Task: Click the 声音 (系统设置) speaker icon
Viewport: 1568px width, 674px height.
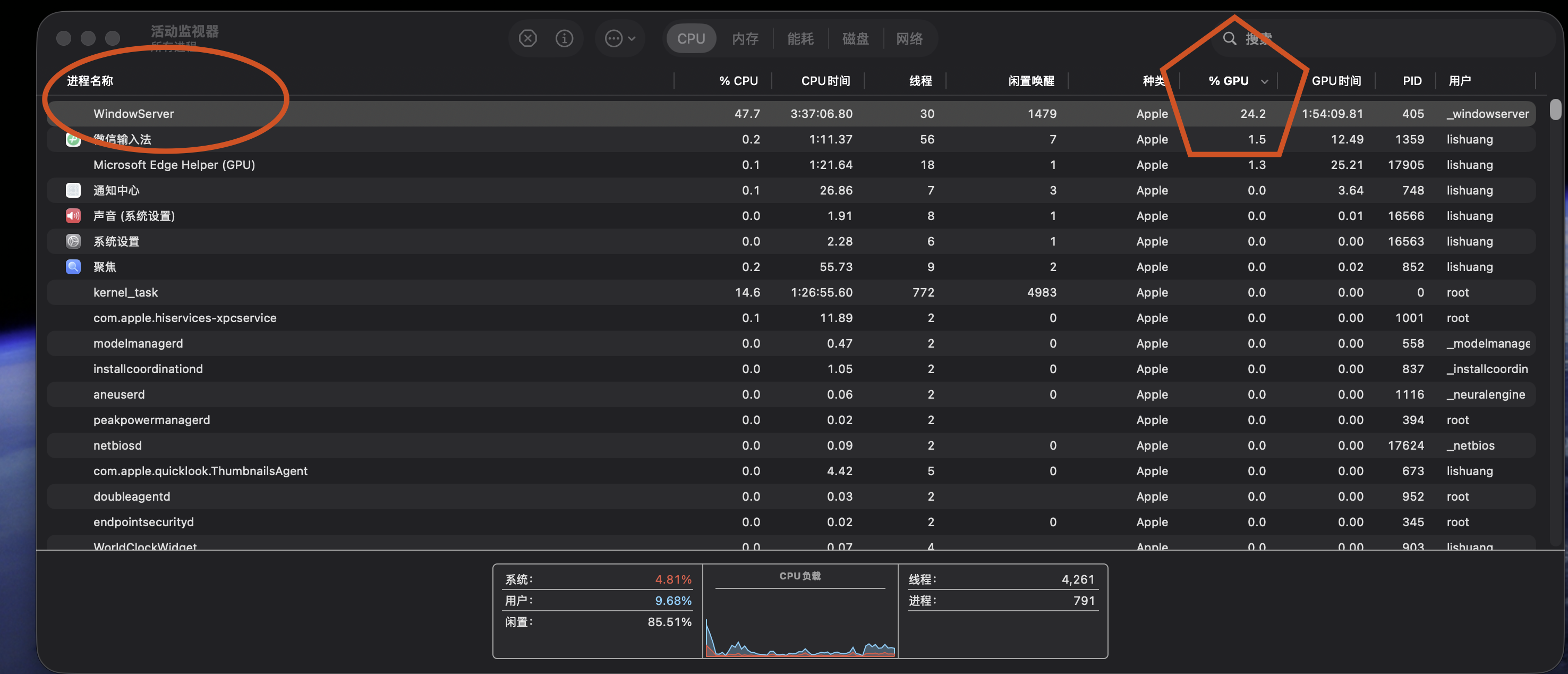Action: pos(73,216)
